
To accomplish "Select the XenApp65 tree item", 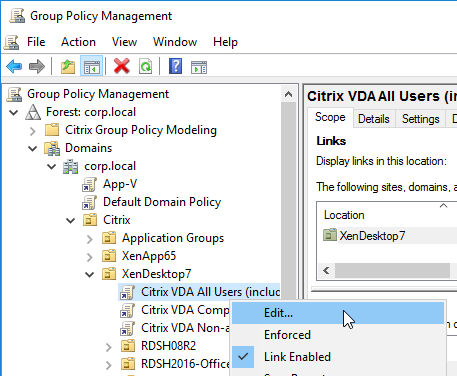I will point(149,256).
